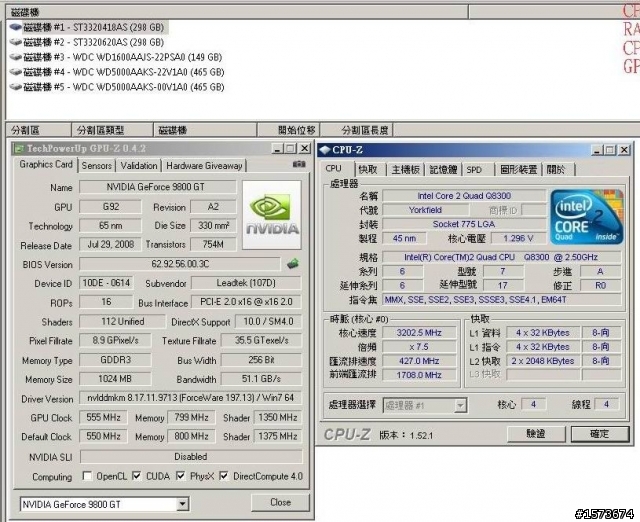640x522 pixels.
Task: Click CPU name Intel Core 2 Quad Q8300
Action: [464, 196]
